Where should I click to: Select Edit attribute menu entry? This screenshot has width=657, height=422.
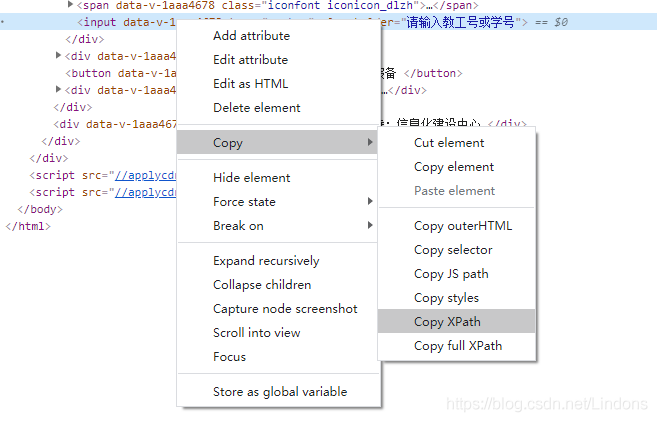coord(250,60)
